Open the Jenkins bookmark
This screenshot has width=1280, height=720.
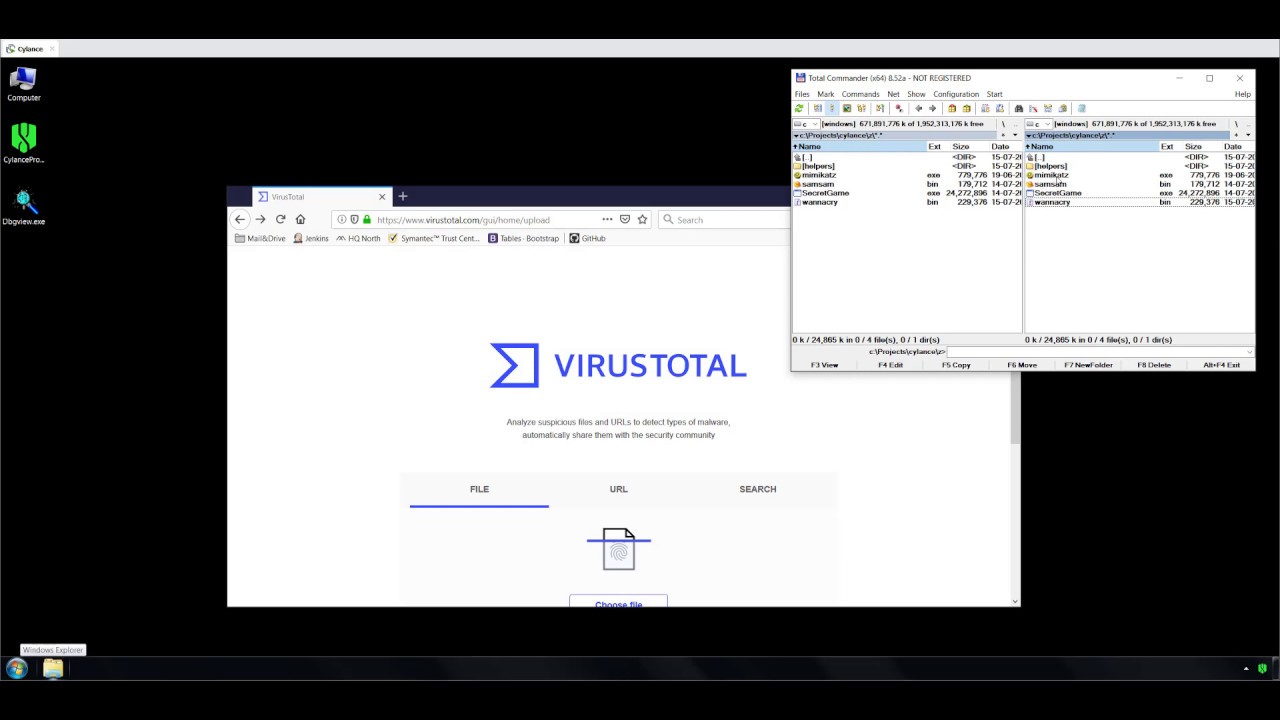311,238
